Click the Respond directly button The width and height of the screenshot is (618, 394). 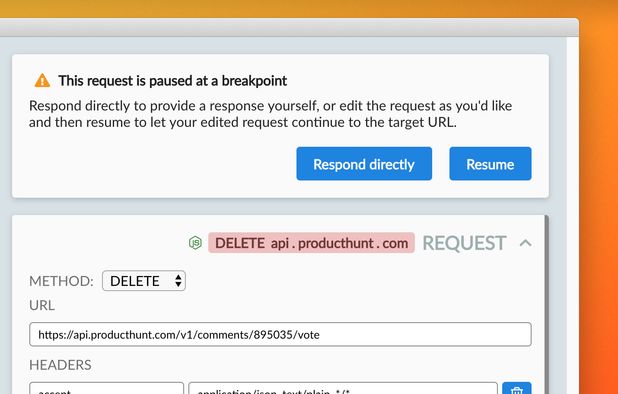[364, 164]
